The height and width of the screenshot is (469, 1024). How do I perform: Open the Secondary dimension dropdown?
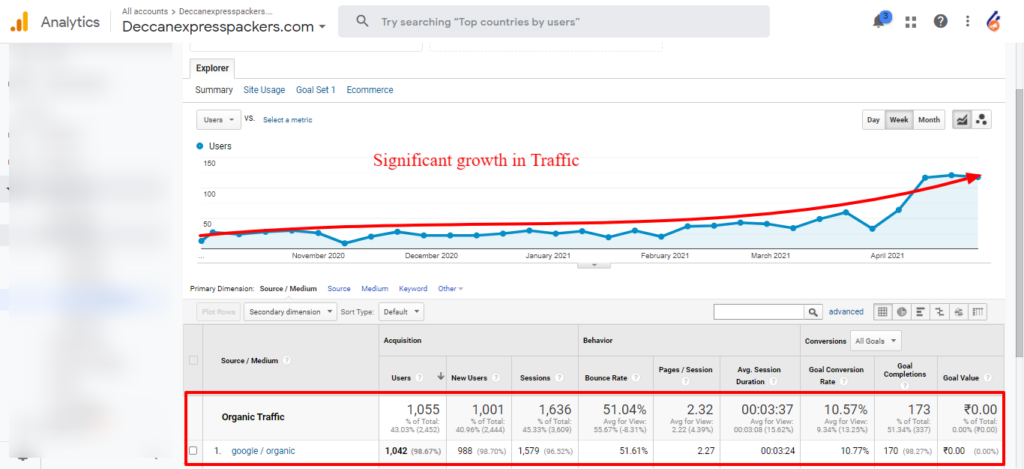point(290,312)
